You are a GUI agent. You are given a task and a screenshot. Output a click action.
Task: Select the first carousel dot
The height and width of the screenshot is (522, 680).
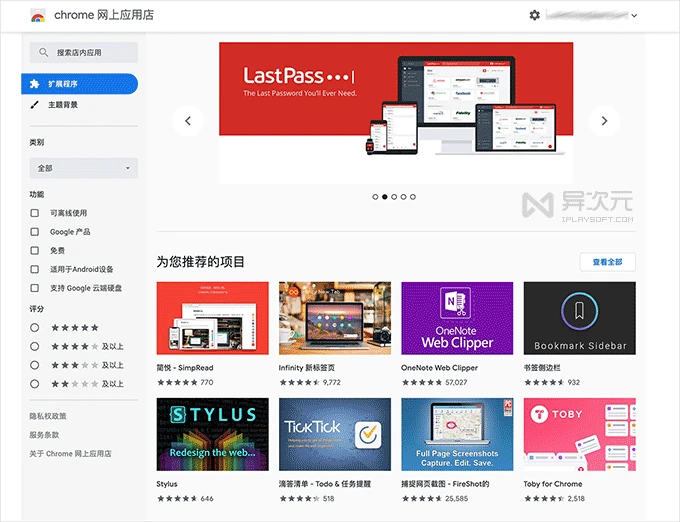tap(375, 197)
